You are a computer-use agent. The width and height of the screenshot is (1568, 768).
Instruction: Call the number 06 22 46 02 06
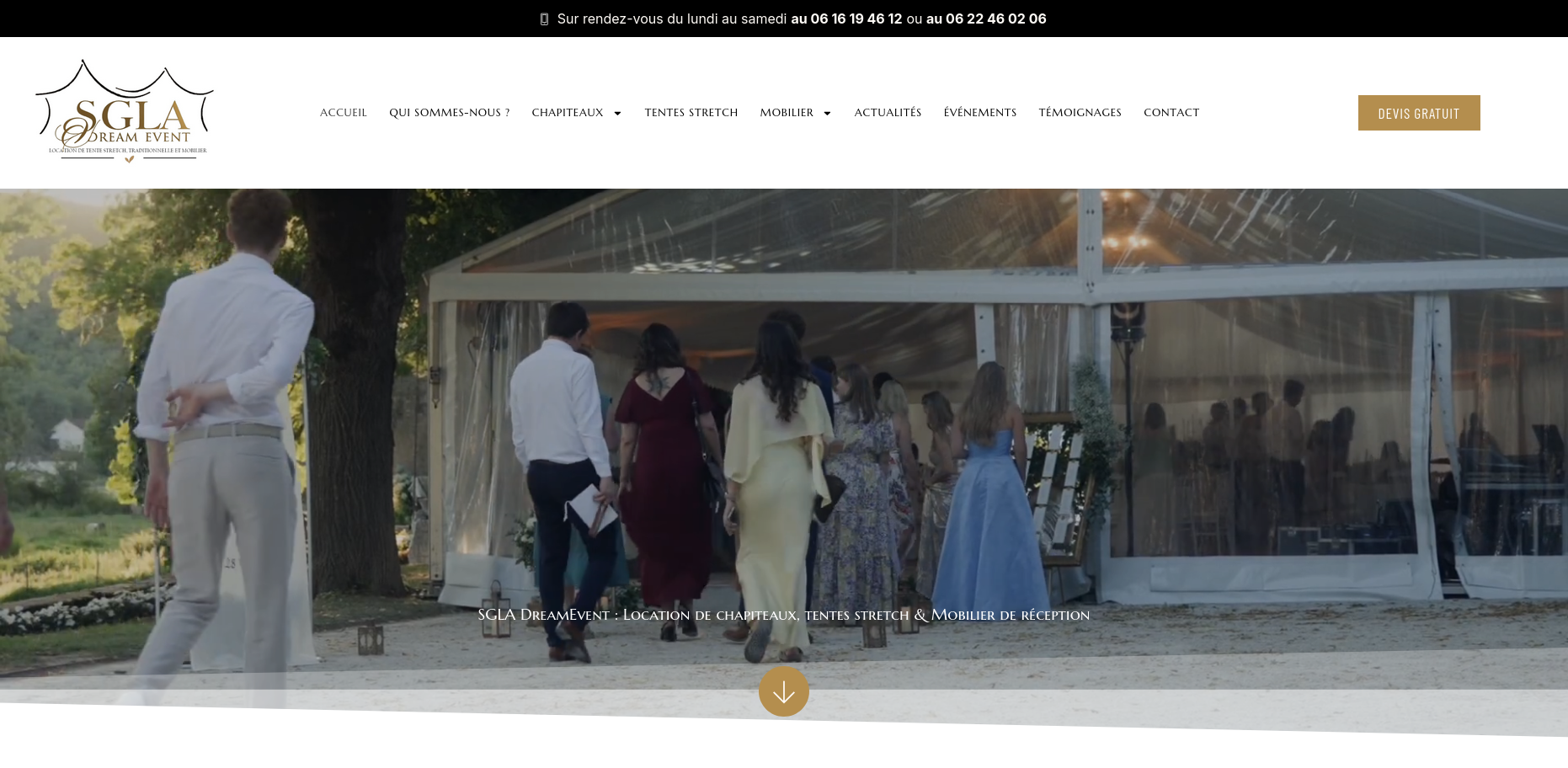(x=986, y=19)
